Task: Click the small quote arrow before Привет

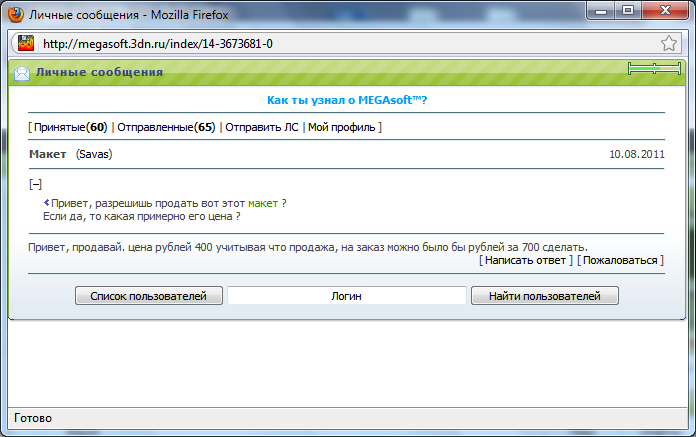Action: (x=46, y=203)
